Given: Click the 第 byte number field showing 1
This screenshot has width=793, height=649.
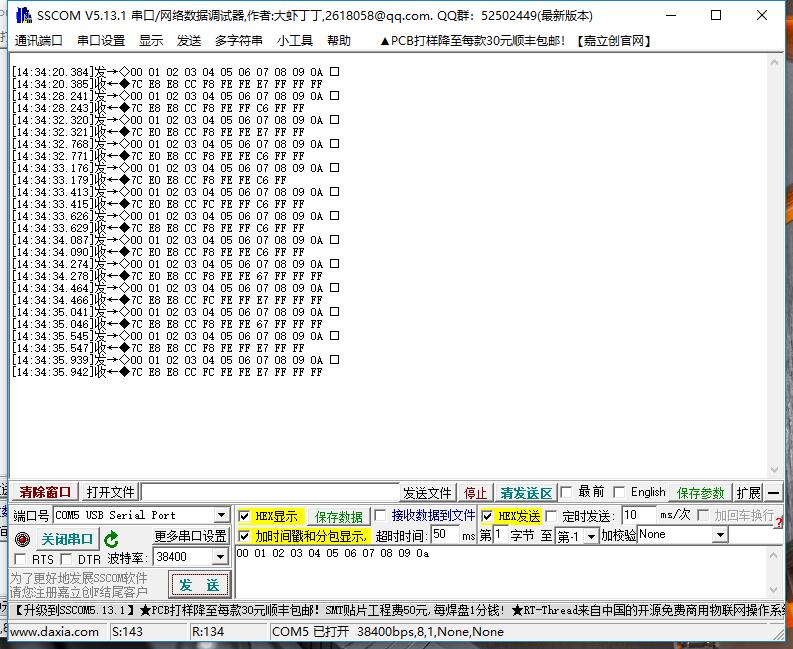Looking at the screenshot, I should [x=500, y=534].
